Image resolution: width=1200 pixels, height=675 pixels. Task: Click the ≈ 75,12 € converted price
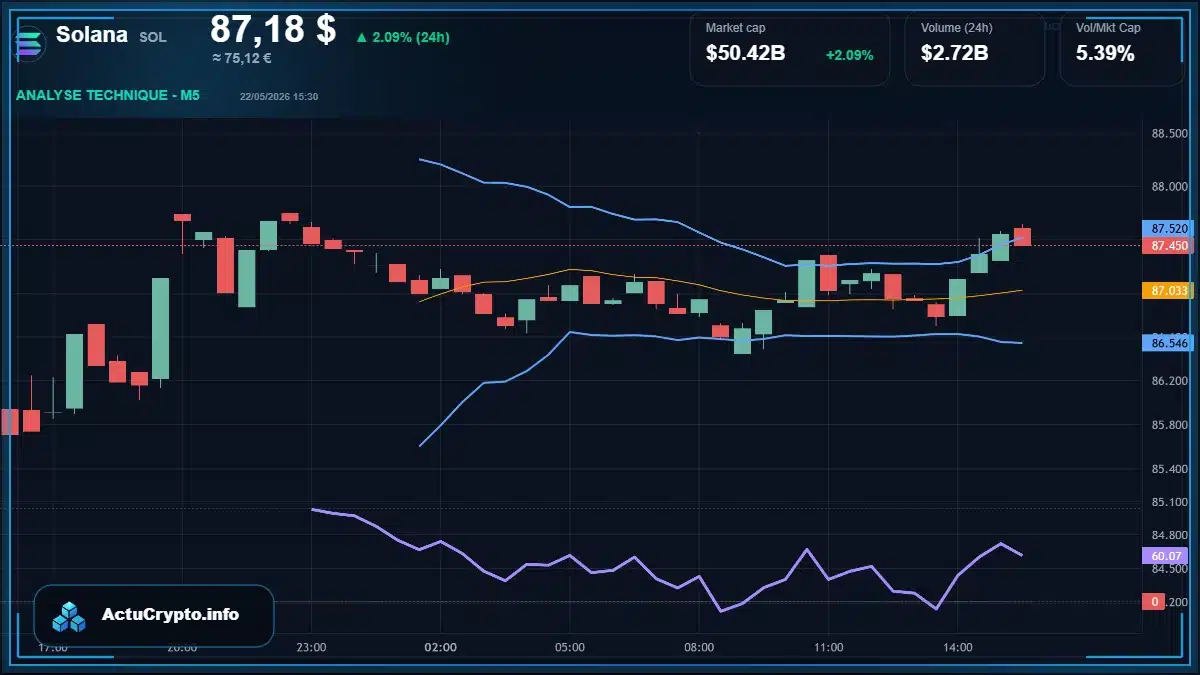(242, 58)
